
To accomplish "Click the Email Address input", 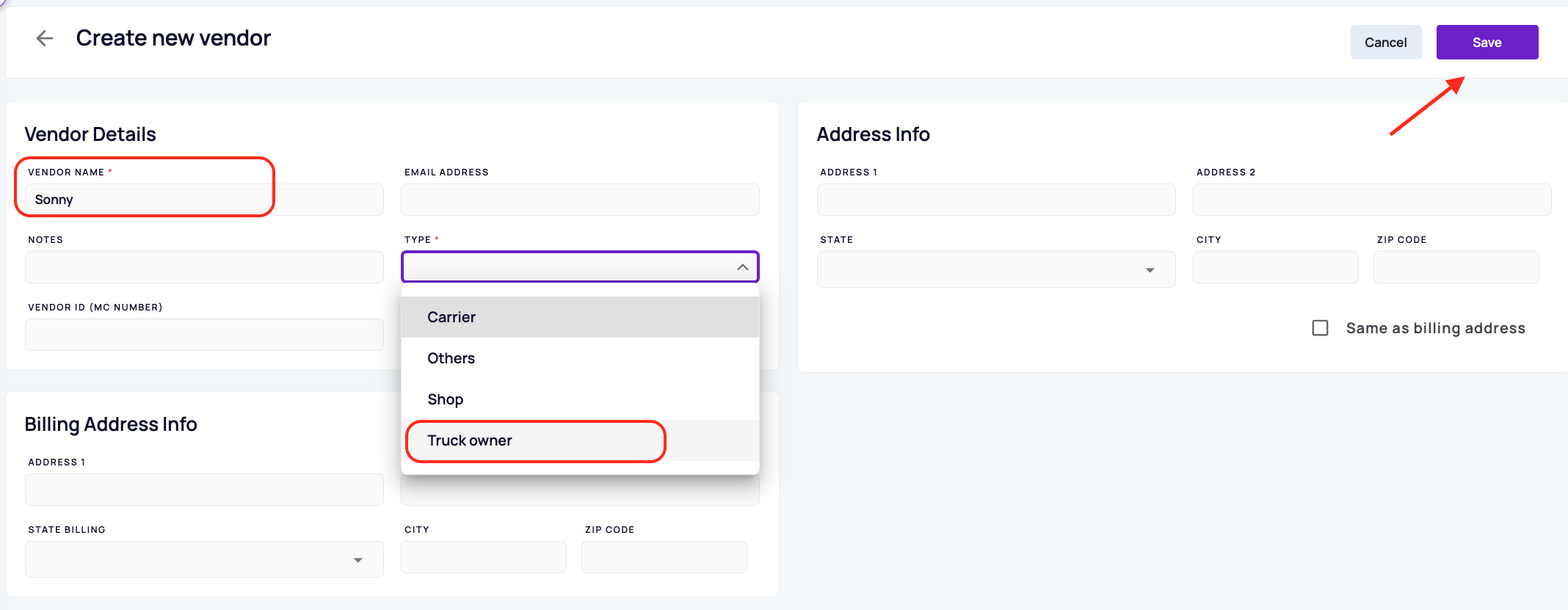I will (x=580, y=200).
